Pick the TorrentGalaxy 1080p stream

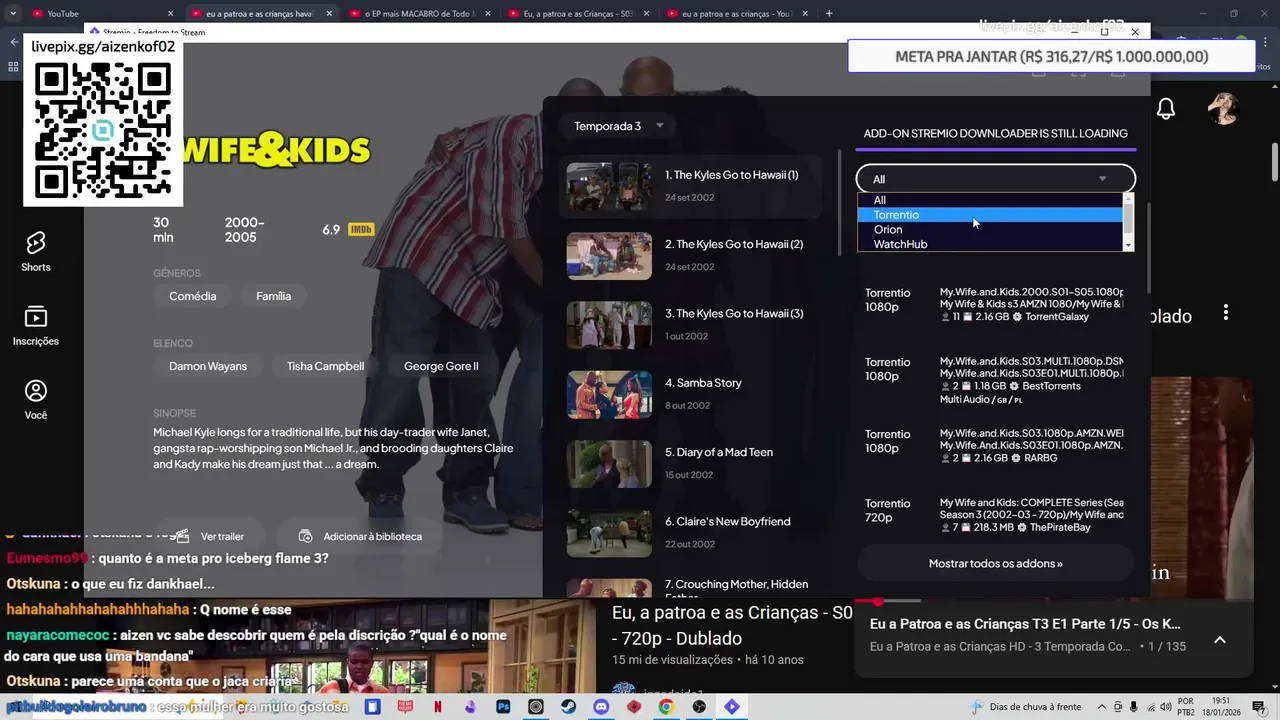(996, 304)
